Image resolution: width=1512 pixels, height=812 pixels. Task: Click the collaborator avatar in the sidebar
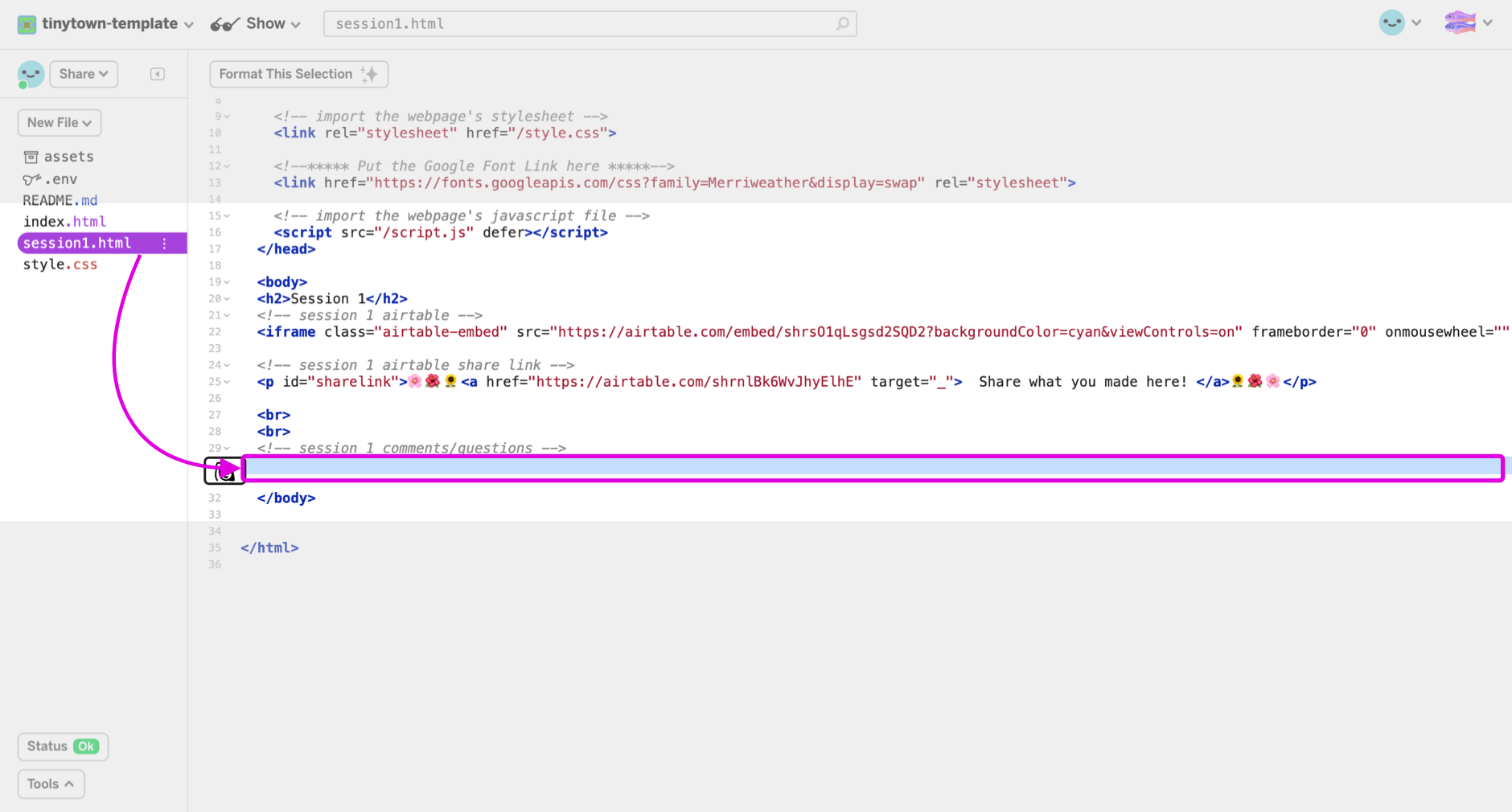coord(31,75)
